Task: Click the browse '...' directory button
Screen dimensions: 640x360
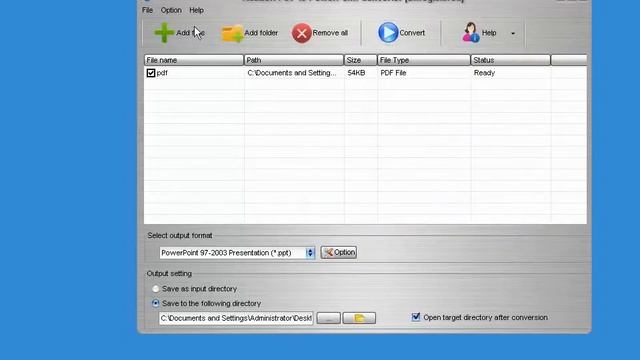Action: click(329, 318)
